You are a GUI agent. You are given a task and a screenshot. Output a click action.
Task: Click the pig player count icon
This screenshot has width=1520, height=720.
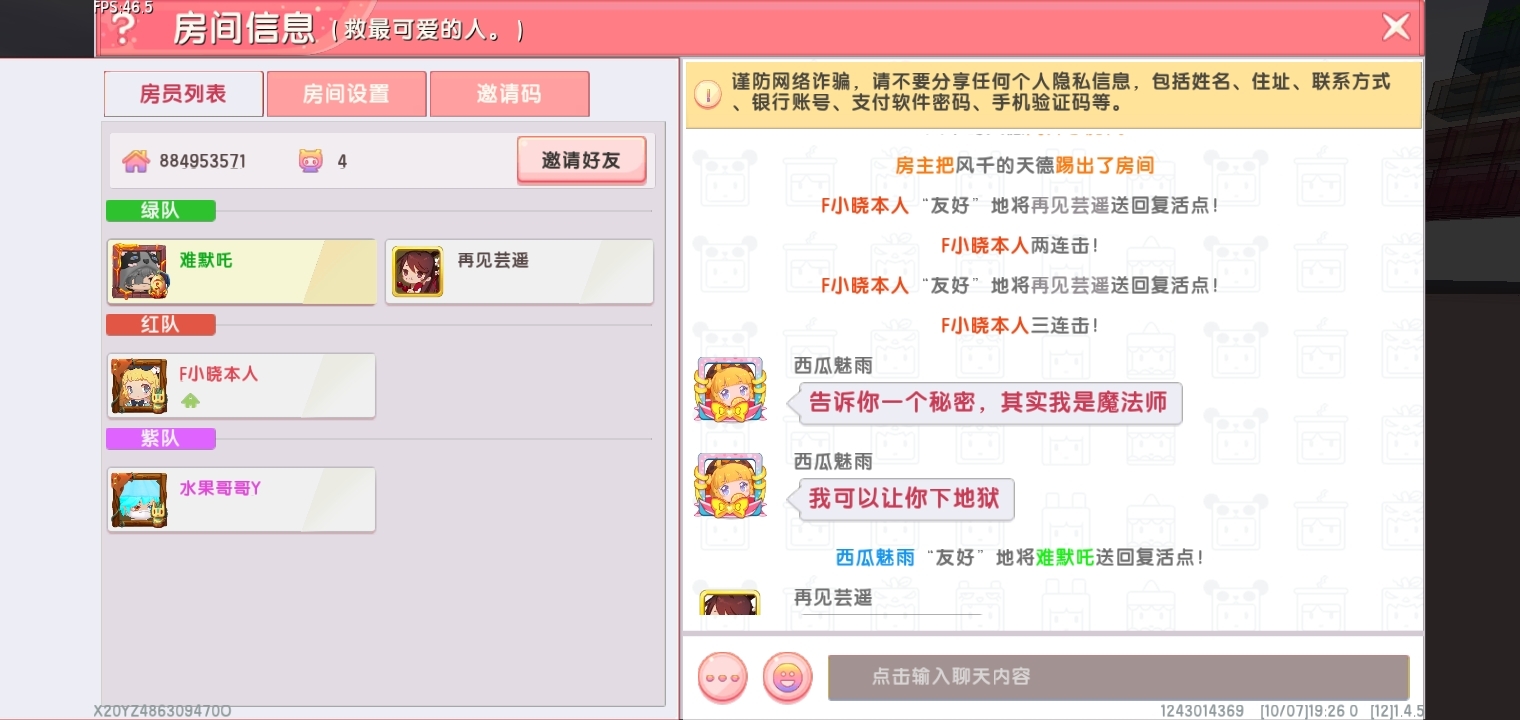311,161
